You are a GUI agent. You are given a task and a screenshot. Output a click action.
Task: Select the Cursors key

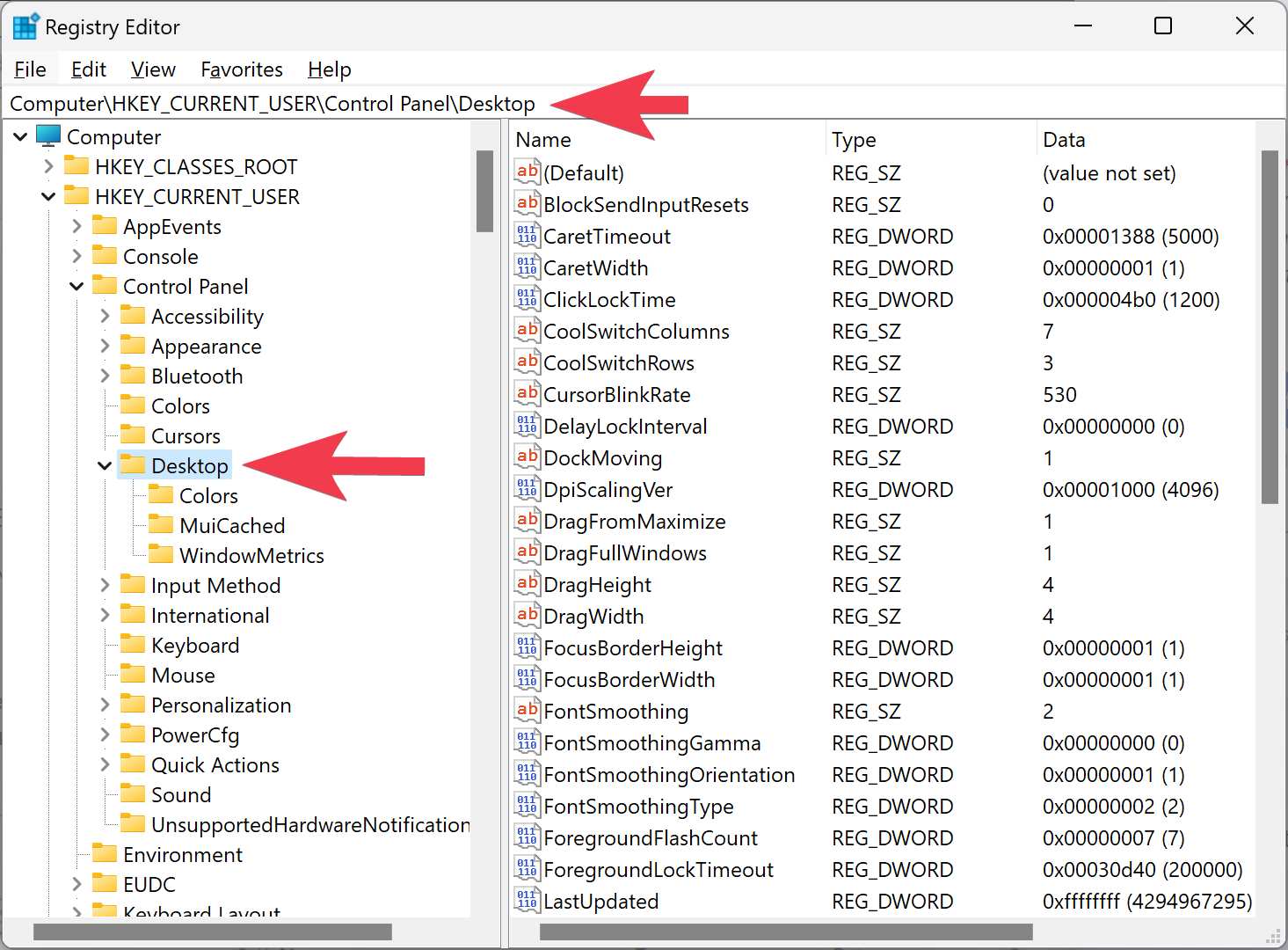coord(186,436)
